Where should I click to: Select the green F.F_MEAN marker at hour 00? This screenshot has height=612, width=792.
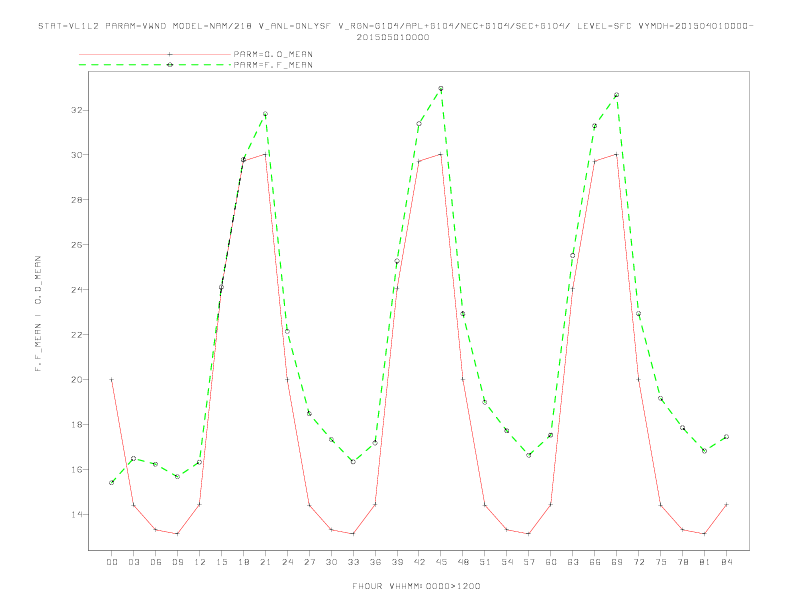[x=112, y=483]
